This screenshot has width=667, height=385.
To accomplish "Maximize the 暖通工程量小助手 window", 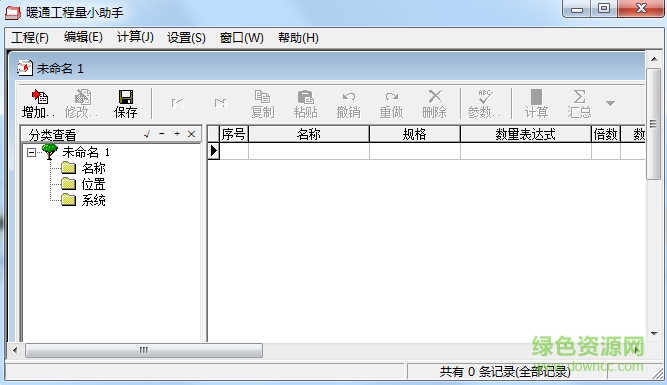I will (x=604, y=9).
